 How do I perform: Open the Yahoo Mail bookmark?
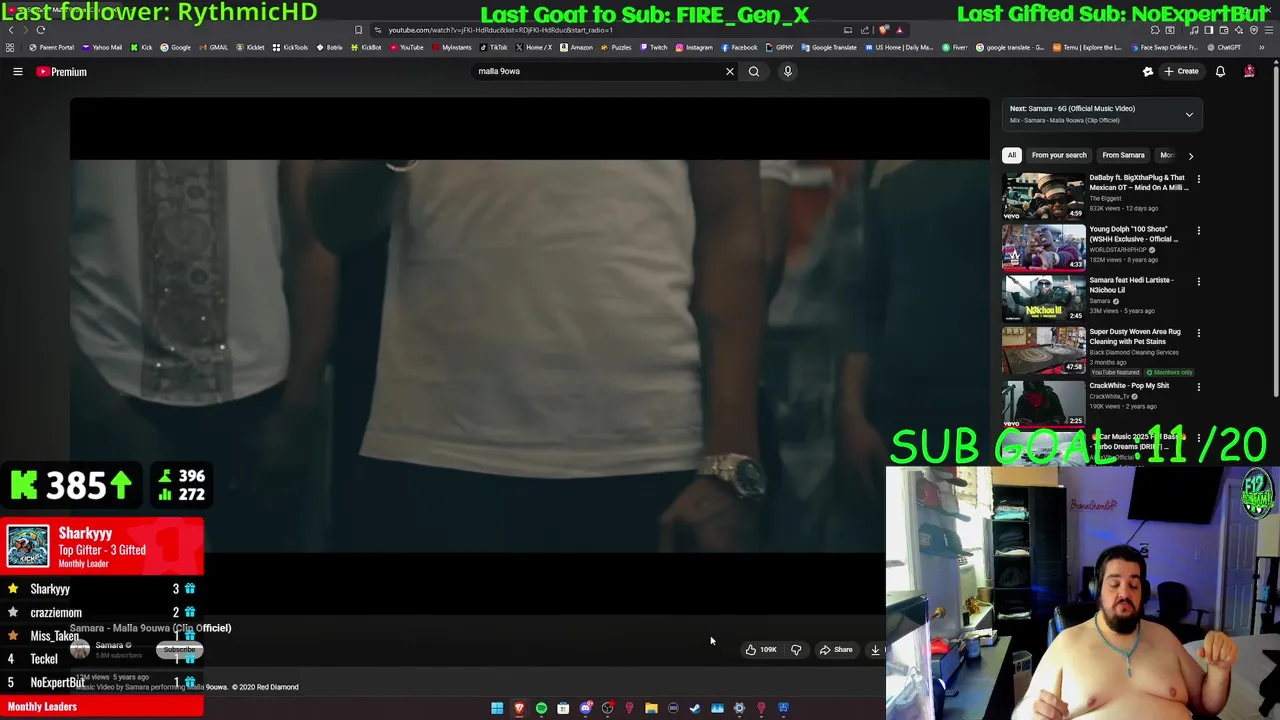tap(102, 47)
